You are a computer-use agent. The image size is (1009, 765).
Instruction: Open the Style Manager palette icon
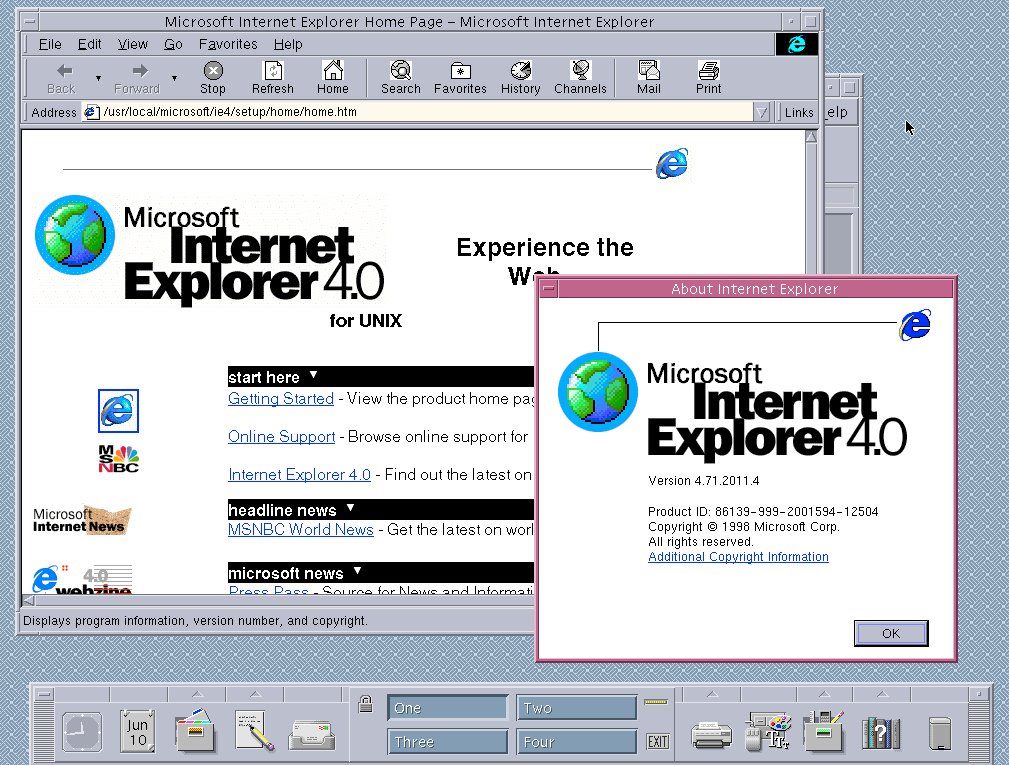click(x=768, y=731)
